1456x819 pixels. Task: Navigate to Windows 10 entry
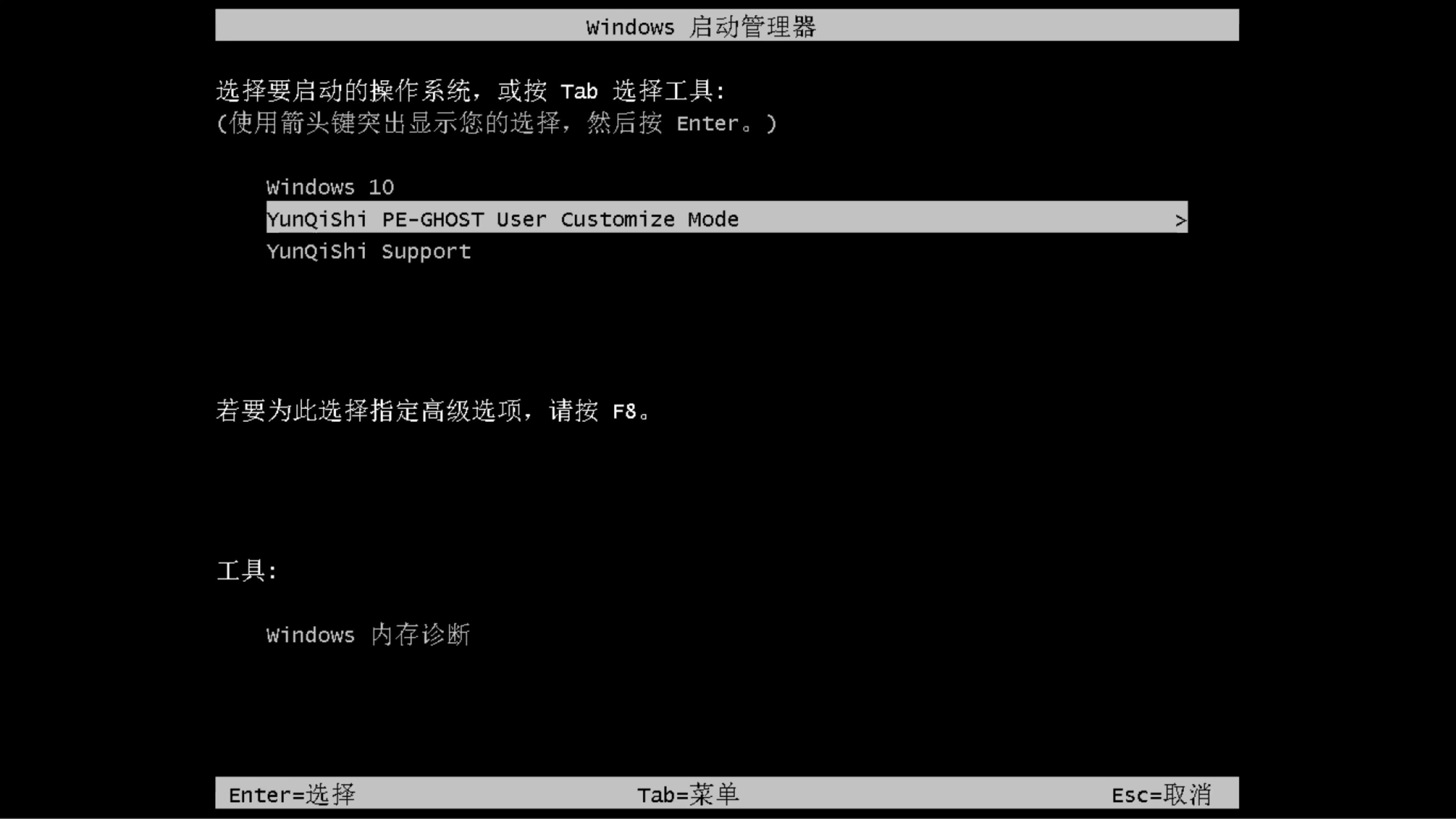(329, 187)
